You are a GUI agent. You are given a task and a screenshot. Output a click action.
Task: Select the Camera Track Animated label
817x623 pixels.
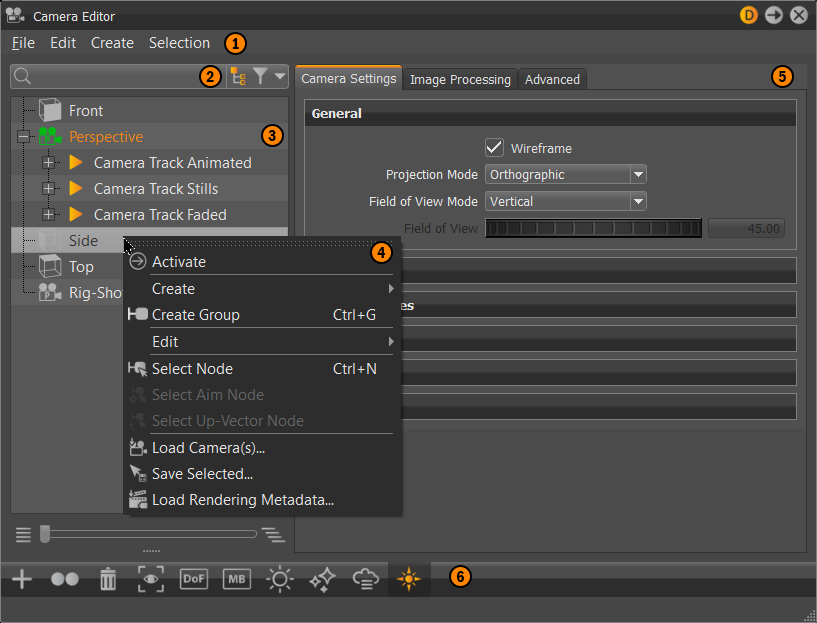tap(172, 163)
